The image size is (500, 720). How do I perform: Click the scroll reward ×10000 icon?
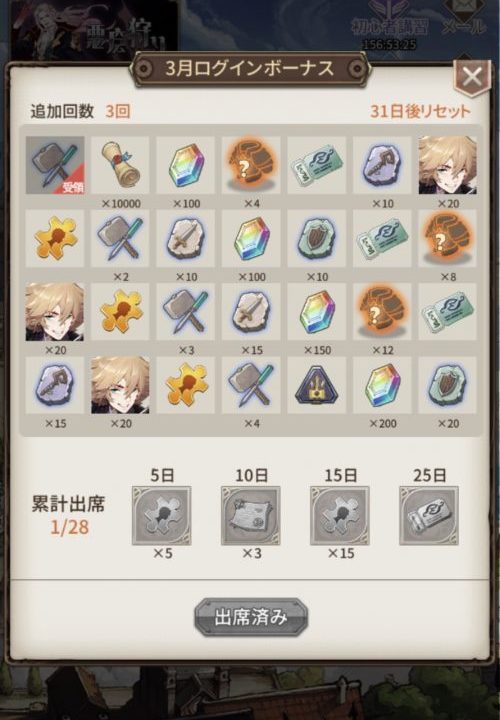coord(120,165)
